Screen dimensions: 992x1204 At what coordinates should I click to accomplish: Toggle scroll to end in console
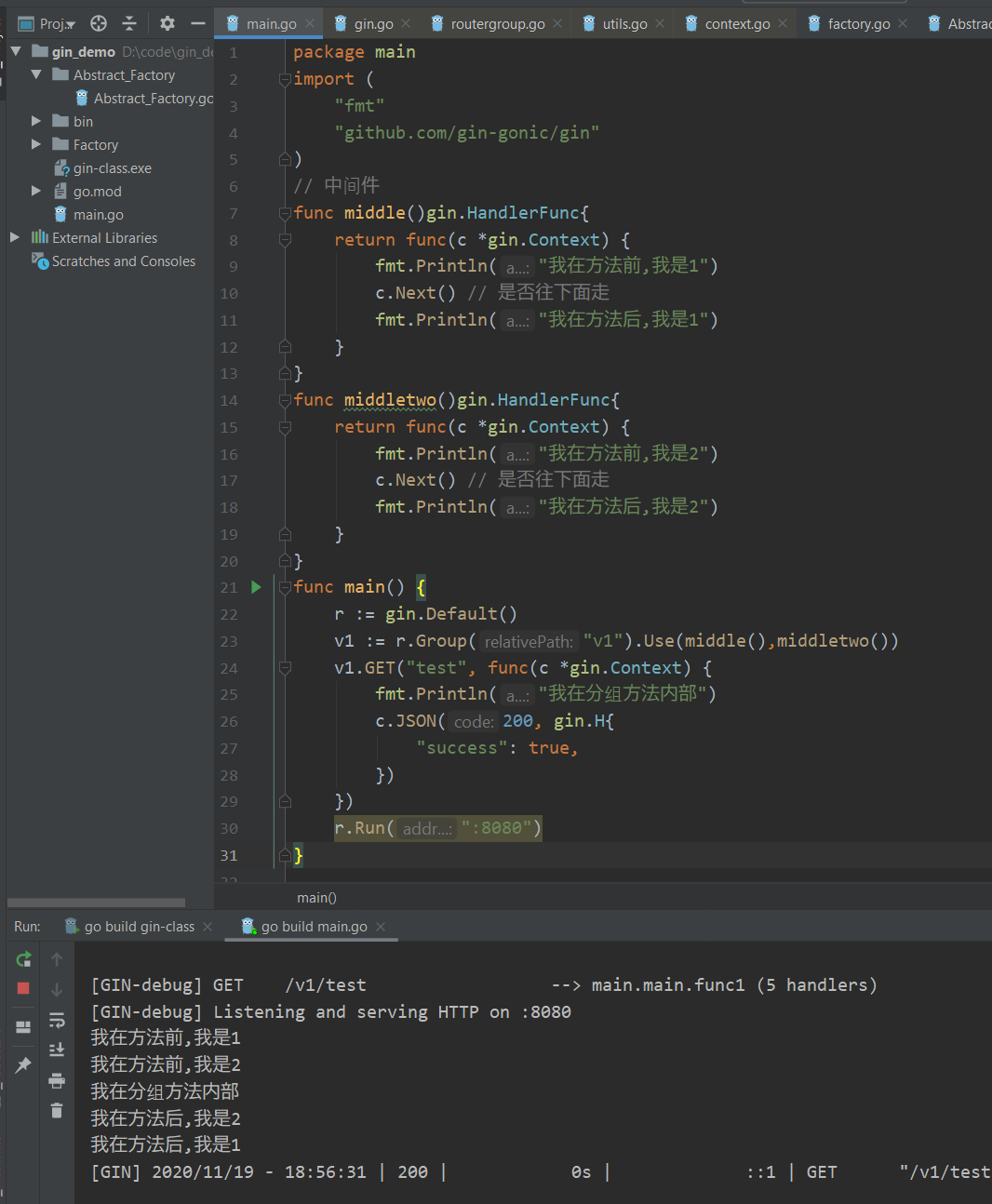pos(57,1050)
